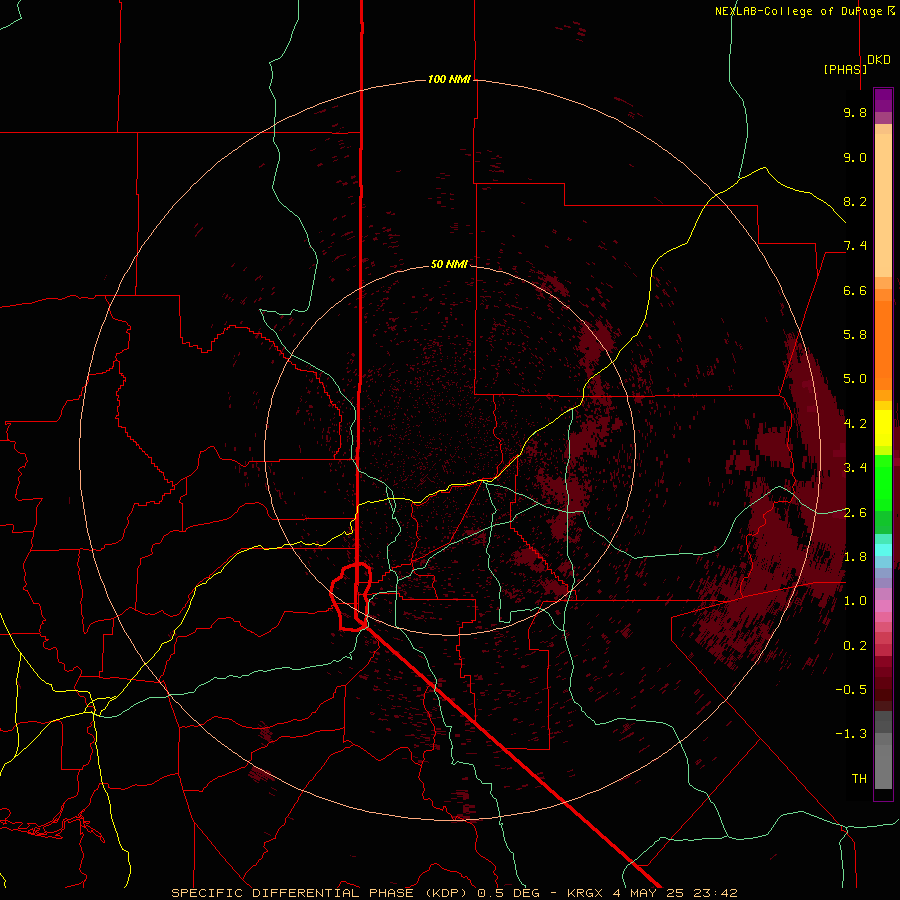The width and height of the screenshot is (900, 900).
Task: Click the cyan segment of the color bar
Action: 883,549
